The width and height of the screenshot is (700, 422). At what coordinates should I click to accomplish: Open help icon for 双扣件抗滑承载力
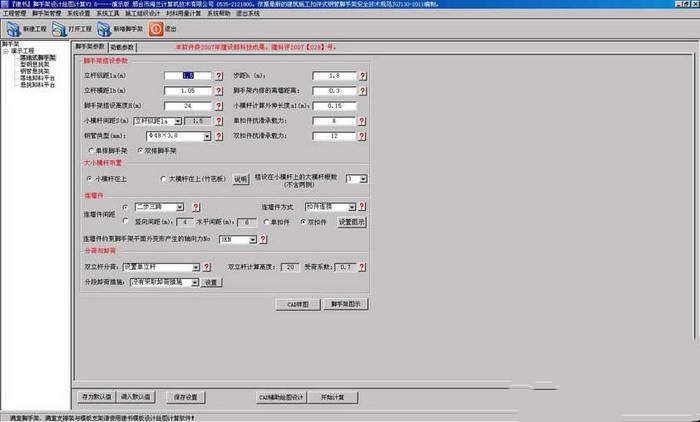click(x=362, y=136)
